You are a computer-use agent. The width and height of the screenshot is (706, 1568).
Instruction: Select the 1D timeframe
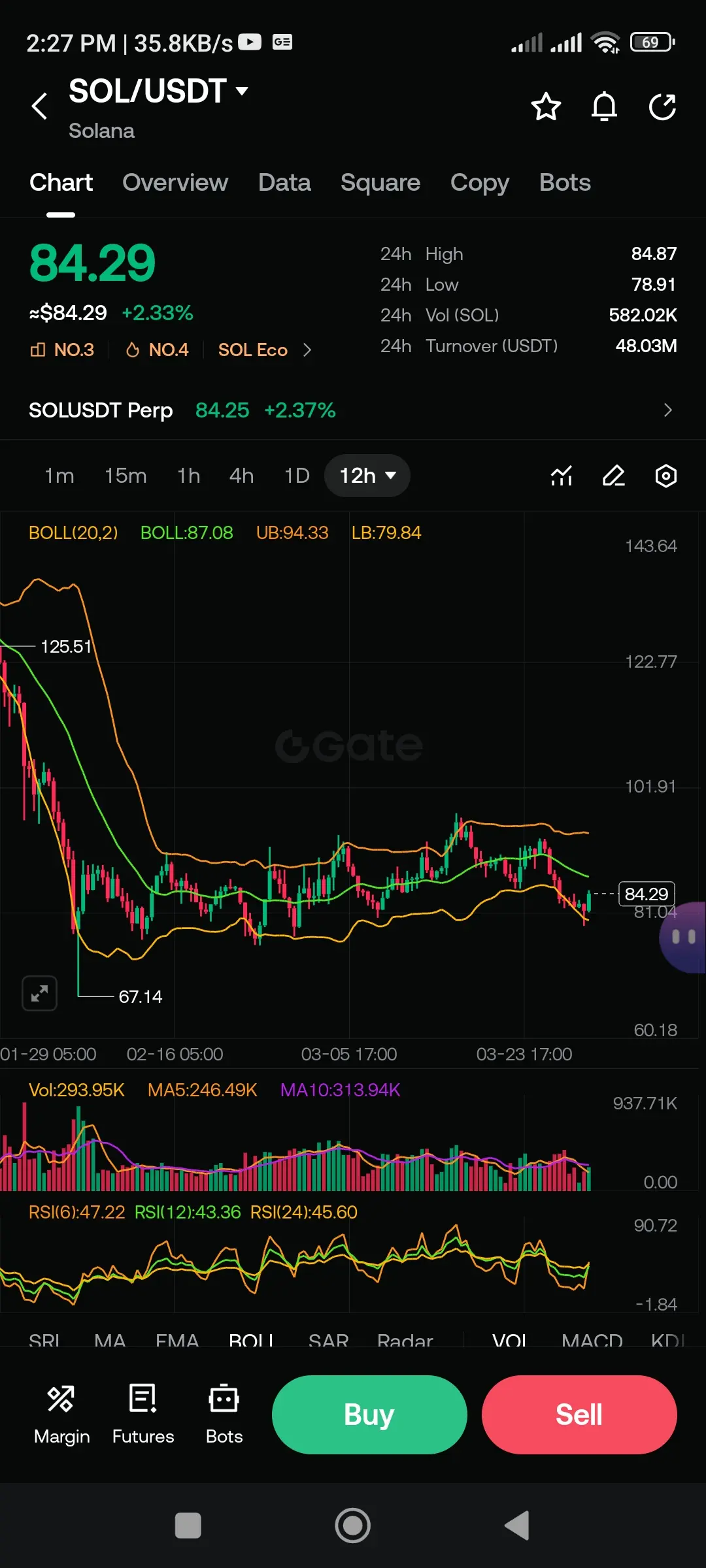point(297,476)
